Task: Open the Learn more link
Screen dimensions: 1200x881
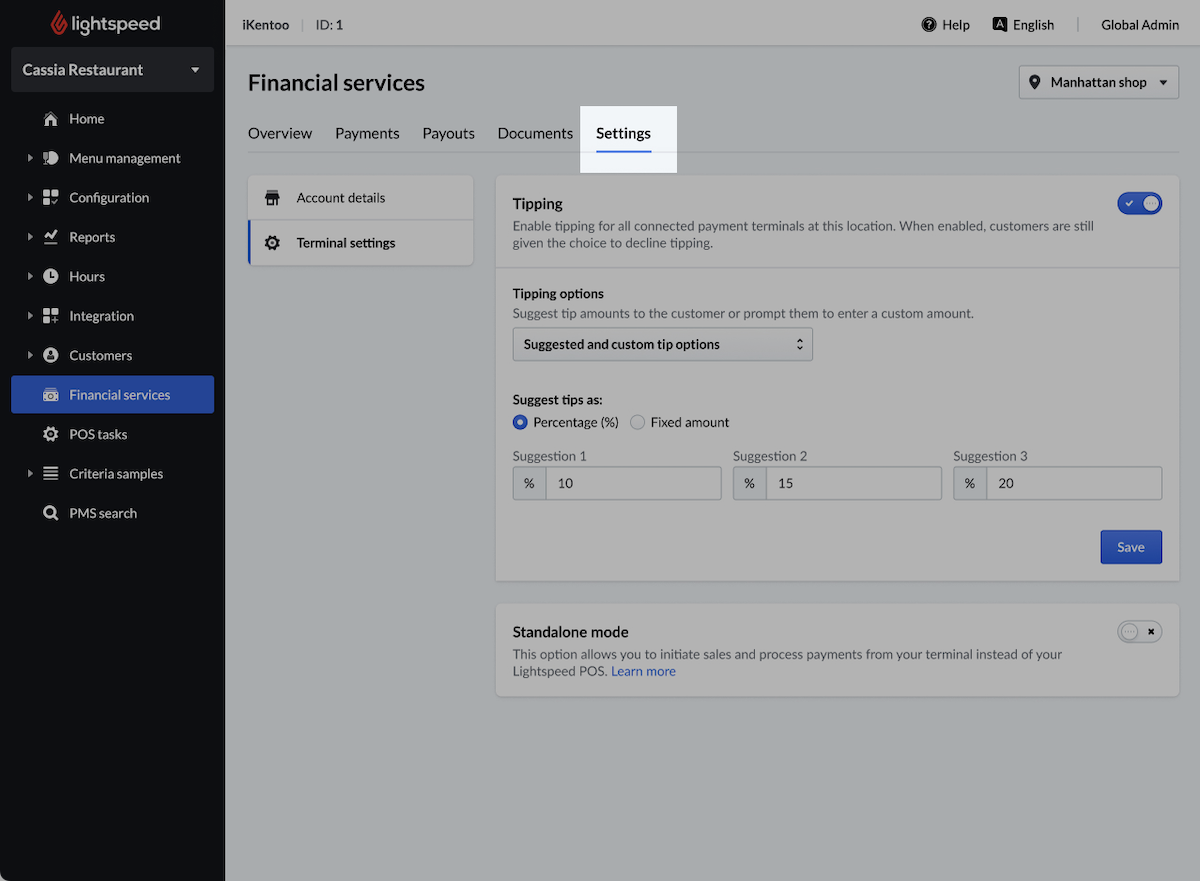Action: coord(643,671)
